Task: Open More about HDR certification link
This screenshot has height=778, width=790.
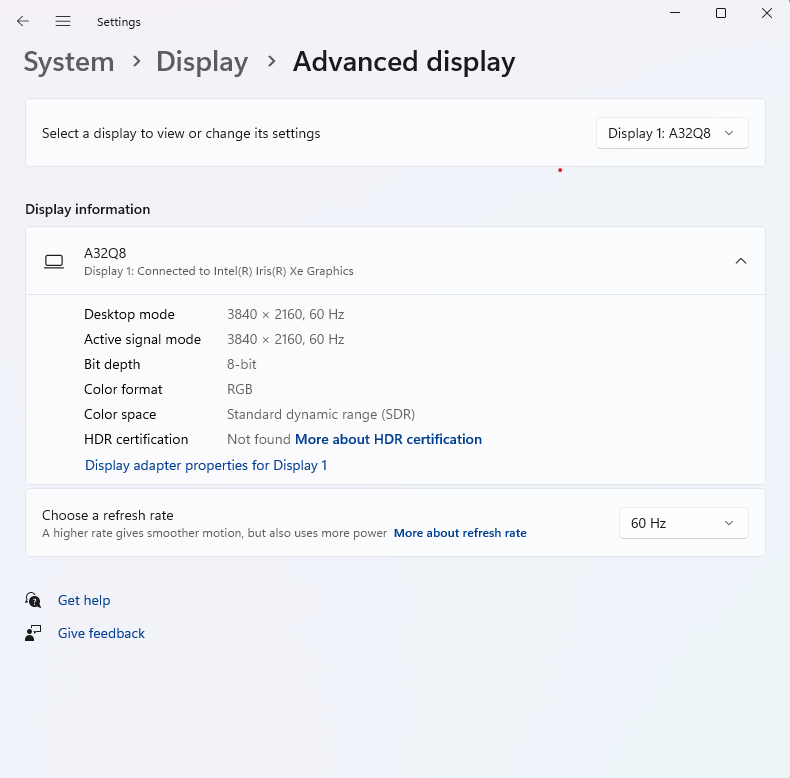Action: point(388,439)
